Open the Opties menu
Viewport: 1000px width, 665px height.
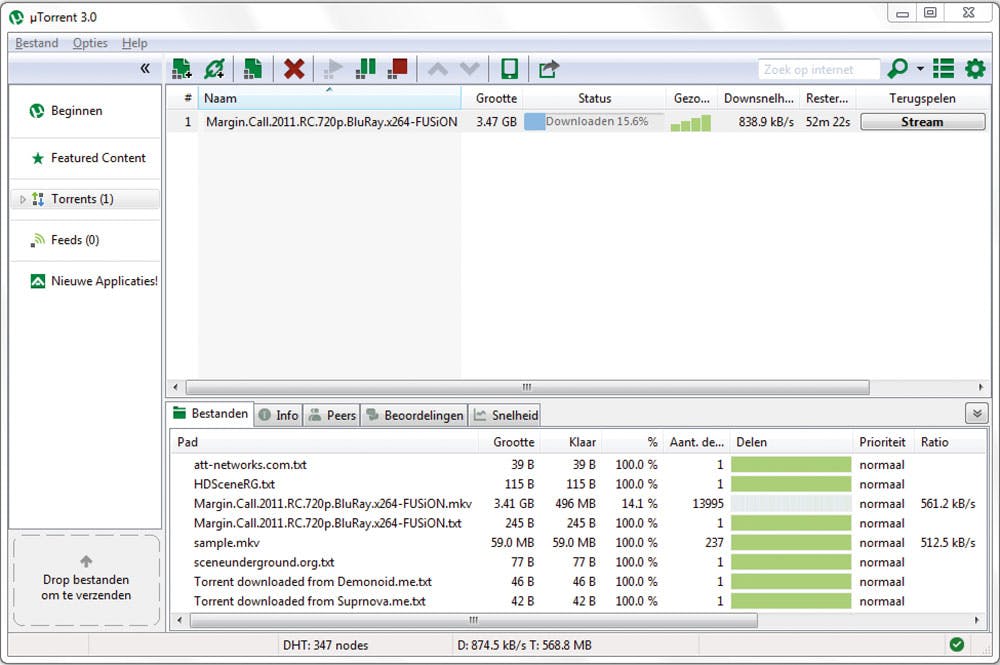pos(90,43)
